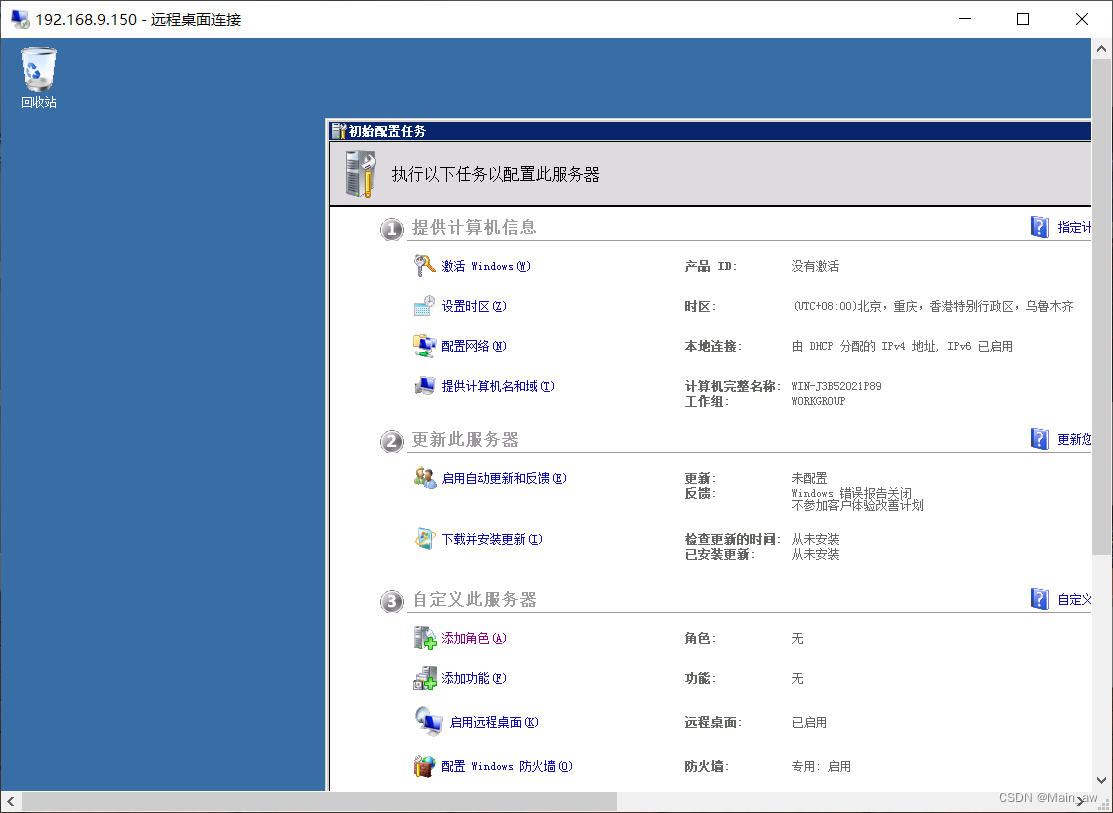Click the firewall icon beside 配置 Windows 防火墙
Image resolution: width=1113 pixels, height=813 pixels.
(x=424, y=766)
